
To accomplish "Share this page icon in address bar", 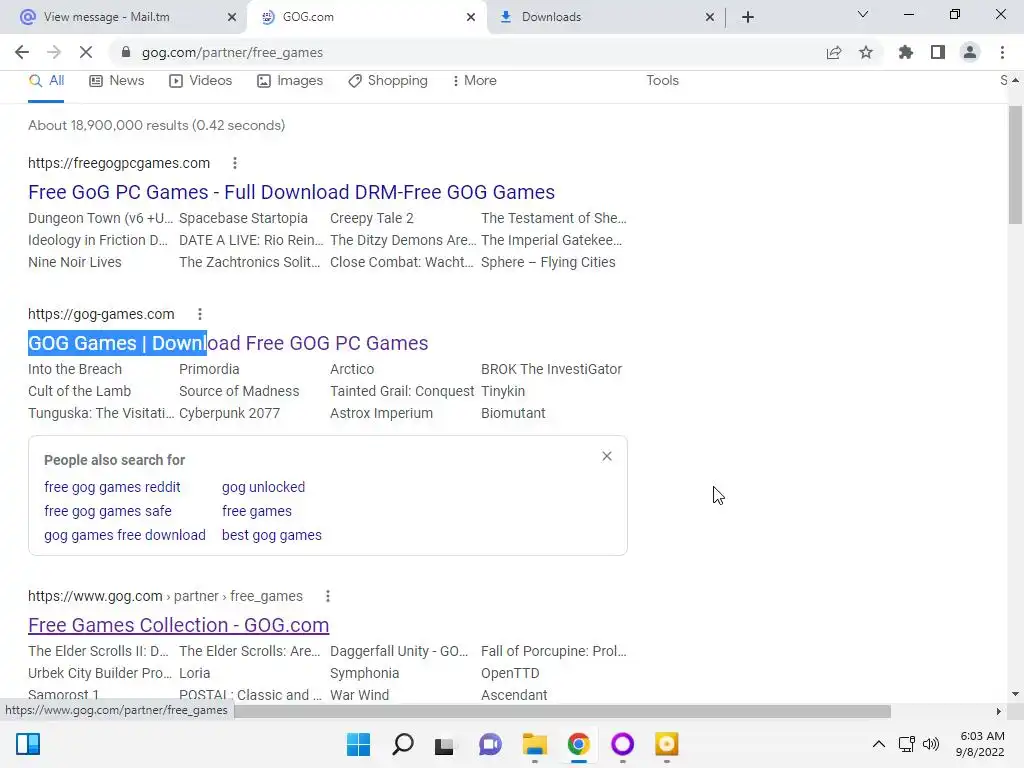I will 834,52.
